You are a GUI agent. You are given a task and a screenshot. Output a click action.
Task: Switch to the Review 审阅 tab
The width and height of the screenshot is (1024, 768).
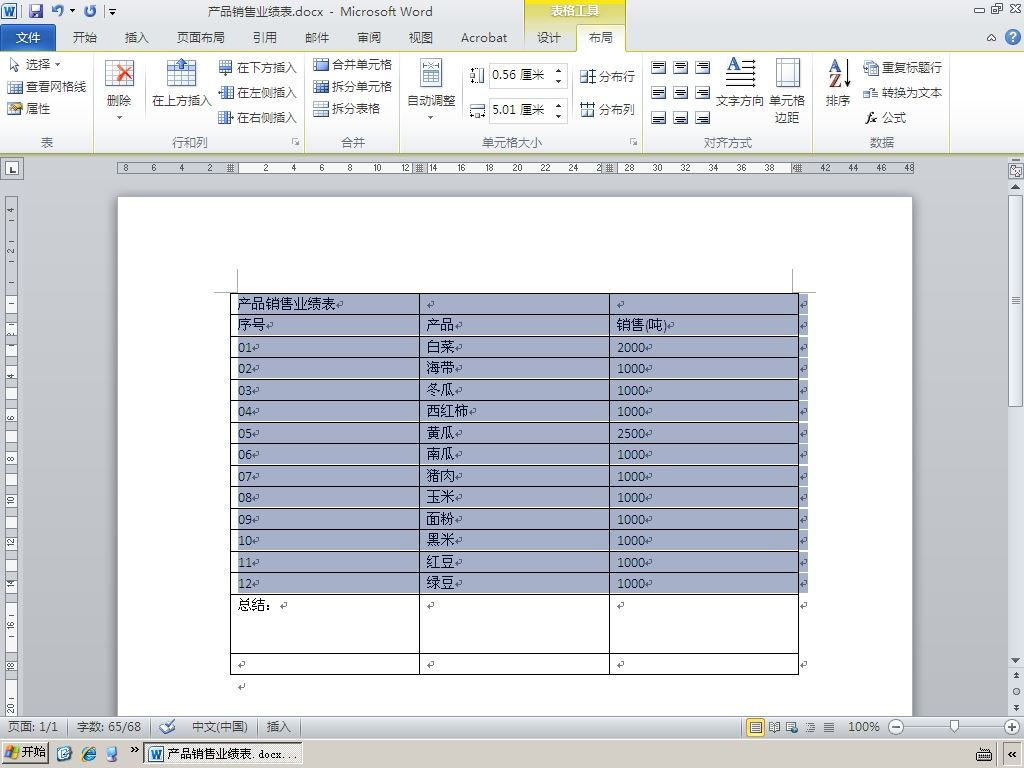pyautogui.click(x=369, y=38)
